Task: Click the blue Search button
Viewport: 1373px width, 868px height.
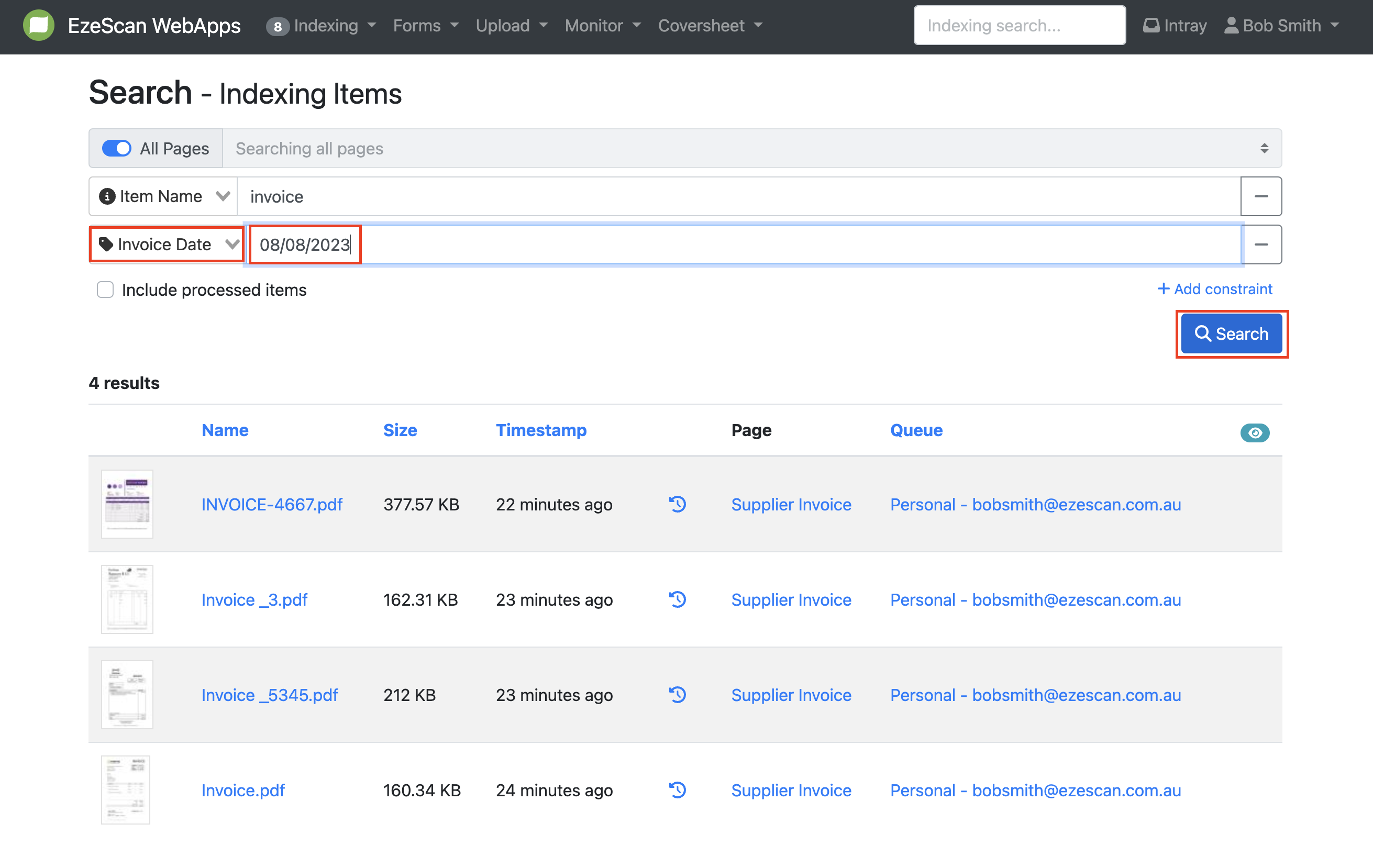Action: (1231, 334)
